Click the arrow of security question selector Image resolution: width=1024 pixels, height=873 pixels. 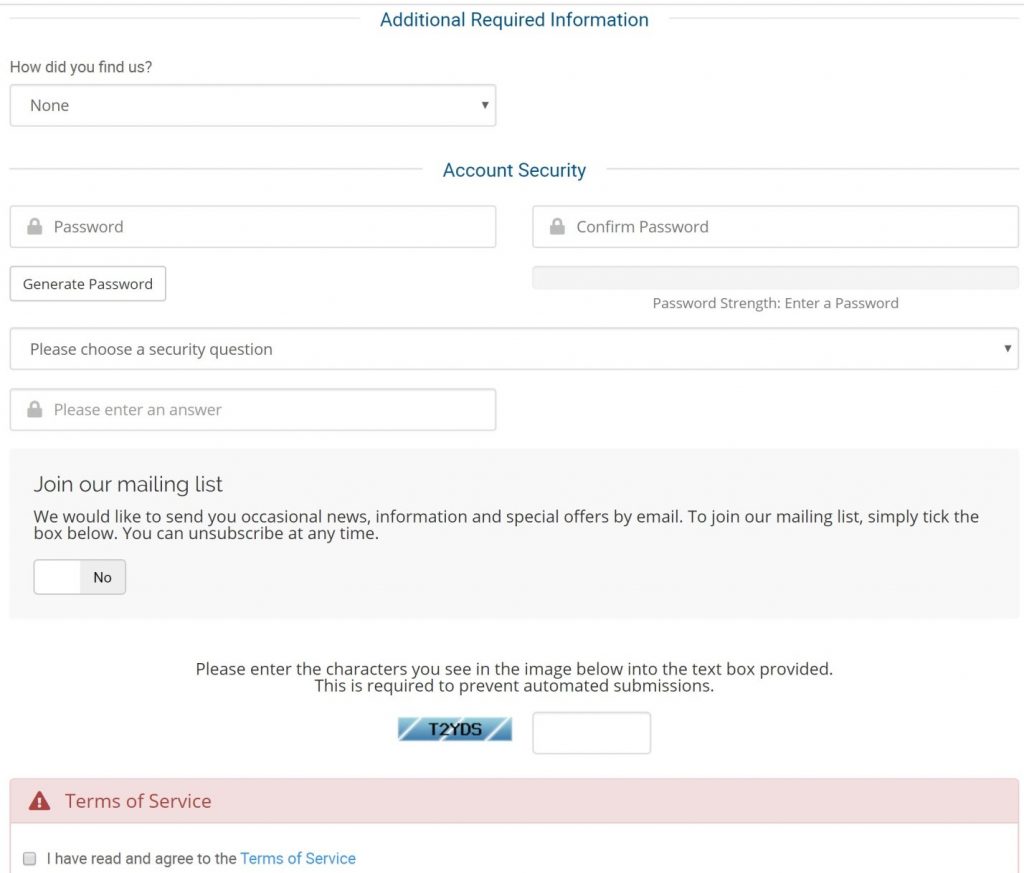point(1008,349)
